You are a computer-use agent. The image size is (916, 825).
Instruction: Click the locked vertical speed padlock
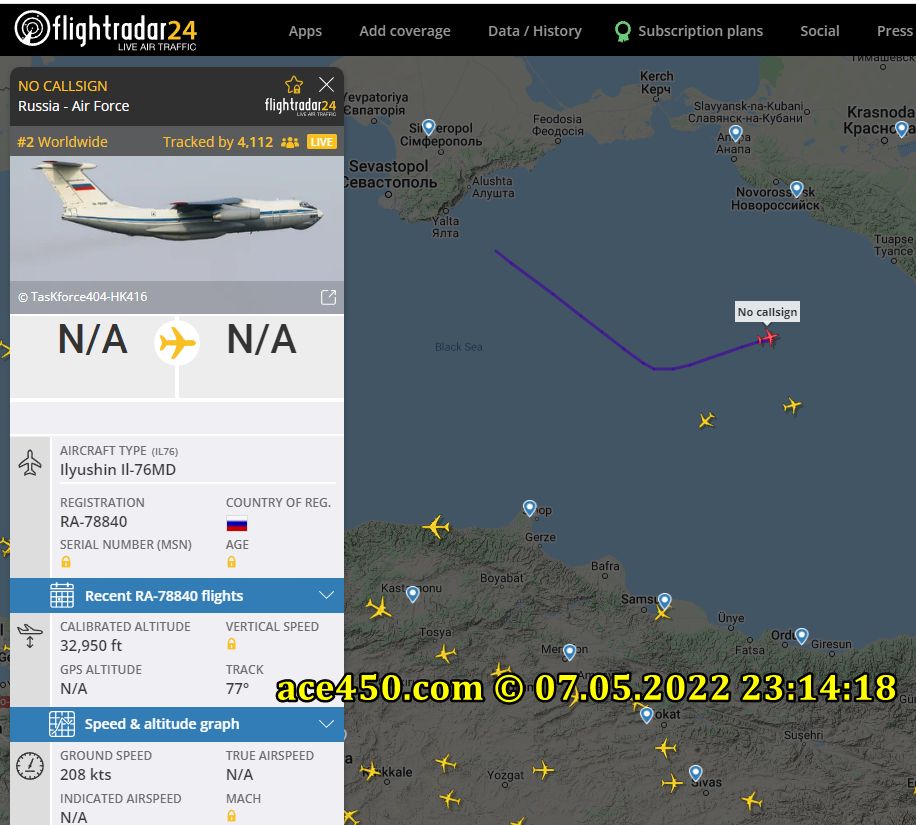coord(231,644)
